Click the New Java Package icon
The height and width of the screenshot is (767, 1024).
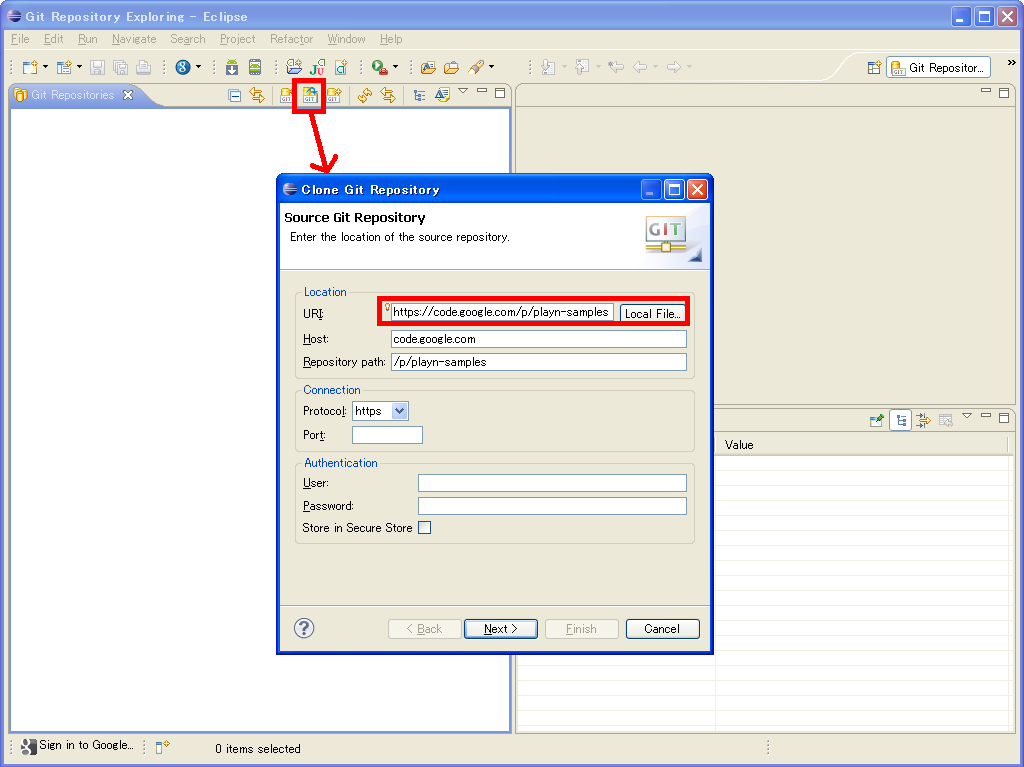point(294,67)
